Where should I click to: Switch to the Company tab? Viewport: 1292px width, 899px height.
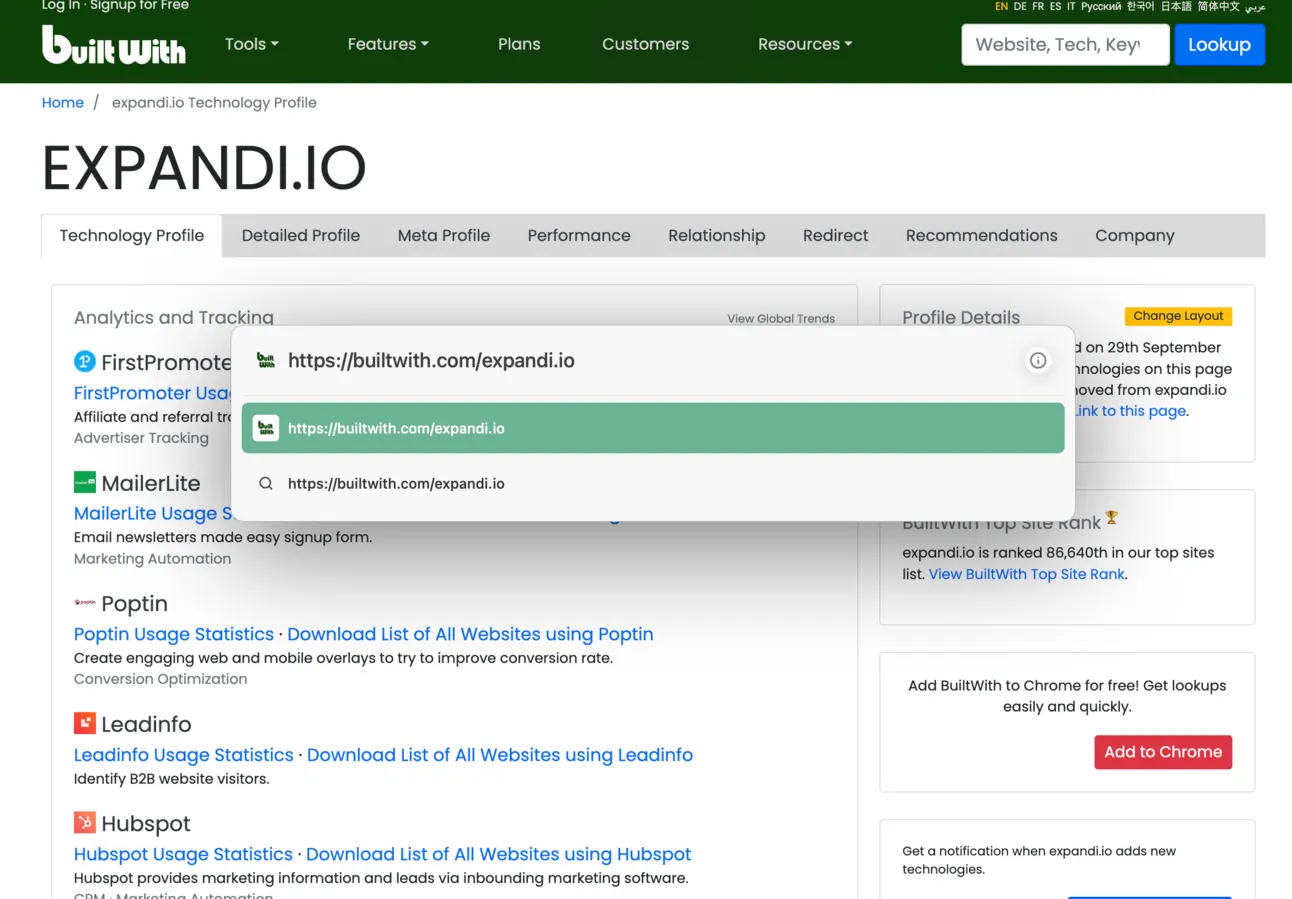[1135, 236]
